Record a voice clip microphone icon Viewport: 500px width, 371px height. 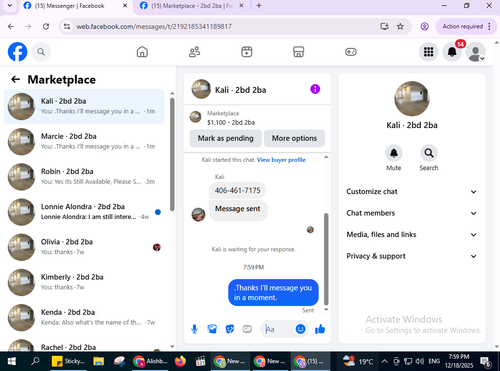[x=195, y=329]
